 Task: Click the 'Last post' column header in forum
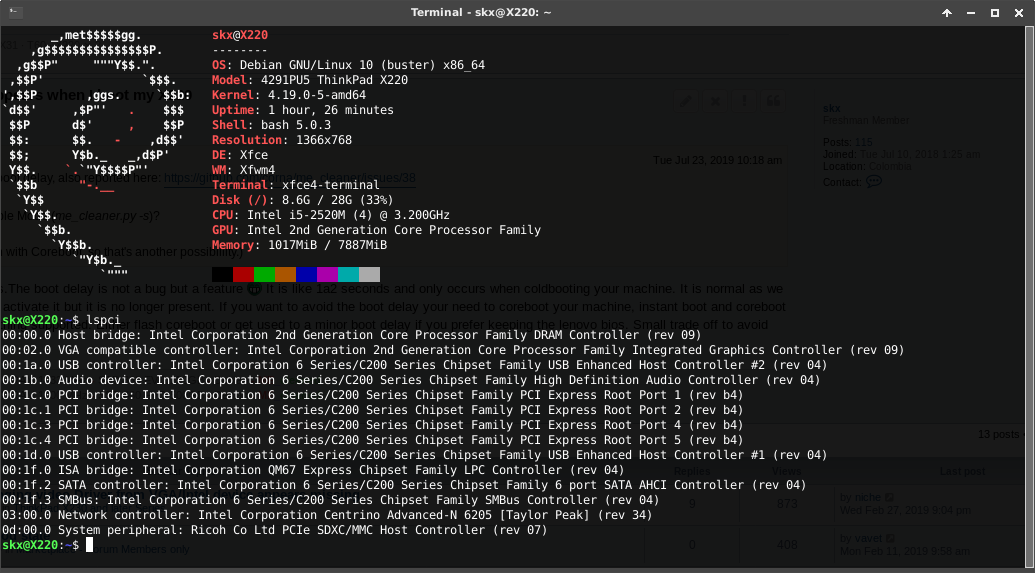tap(962, 471)
